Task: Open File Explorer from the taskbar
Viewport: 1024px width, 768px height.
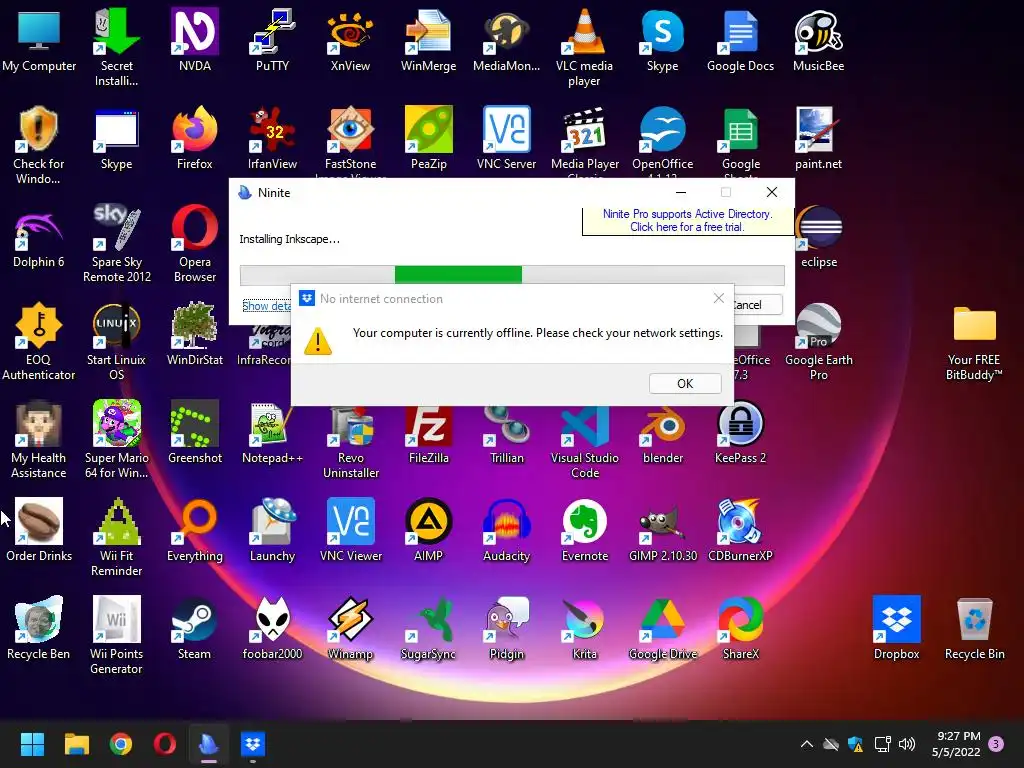Action: coord(76,744)
